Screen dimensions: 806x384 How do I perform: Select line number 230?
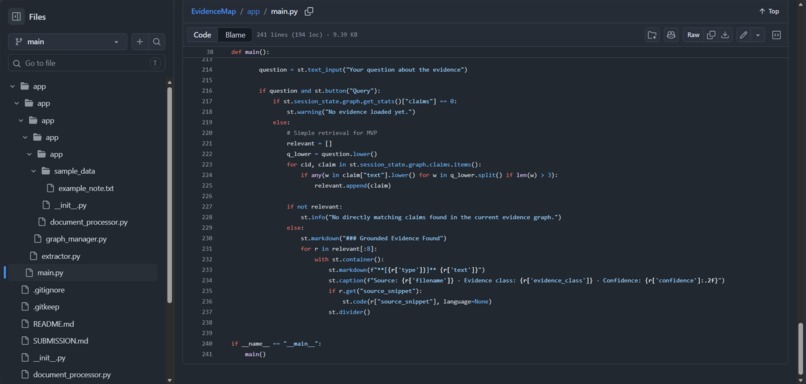(x=207, y=238)
